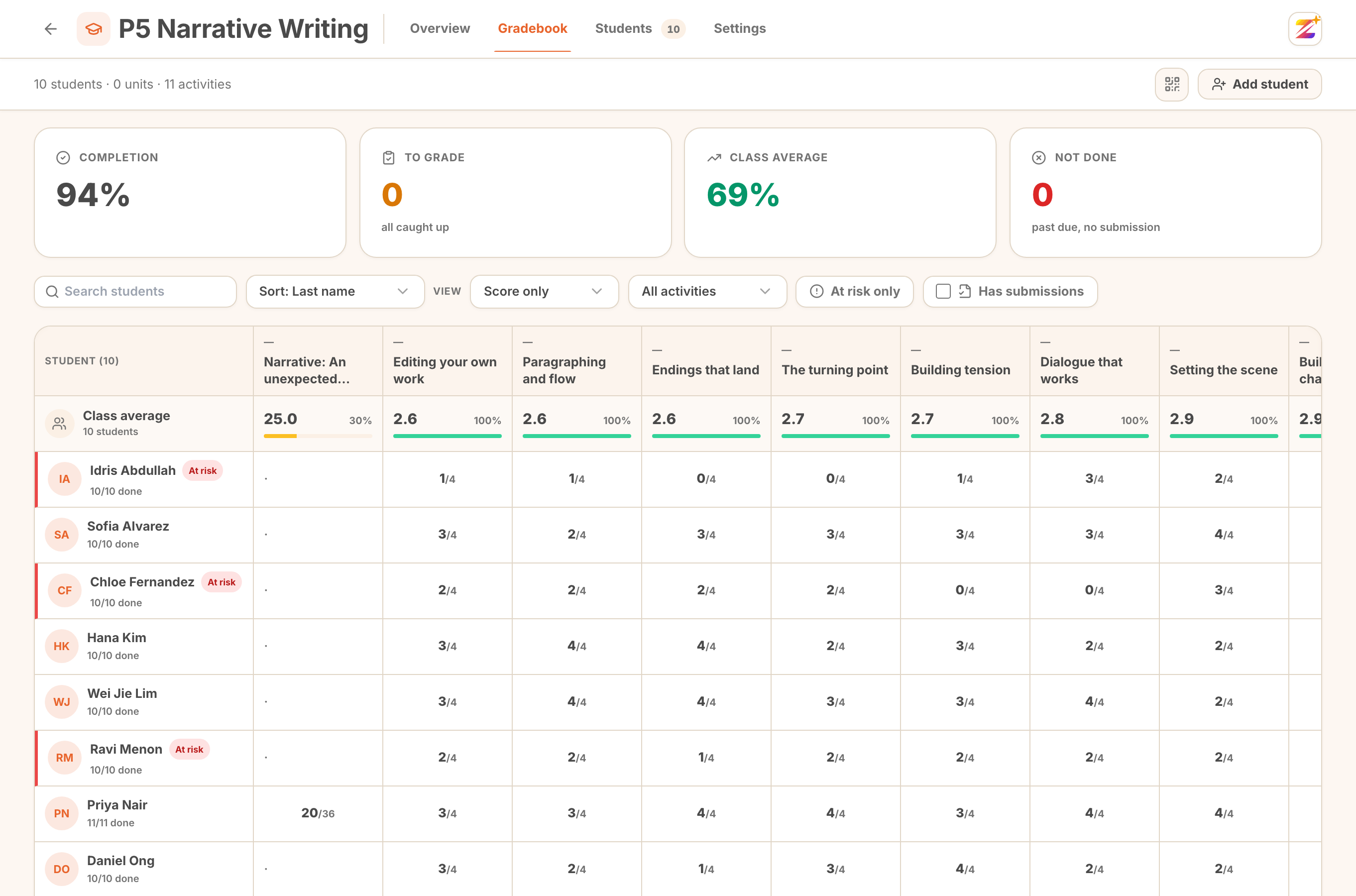Select Chloe Fernandez's 0/4 Building tension score

(965, 590)
